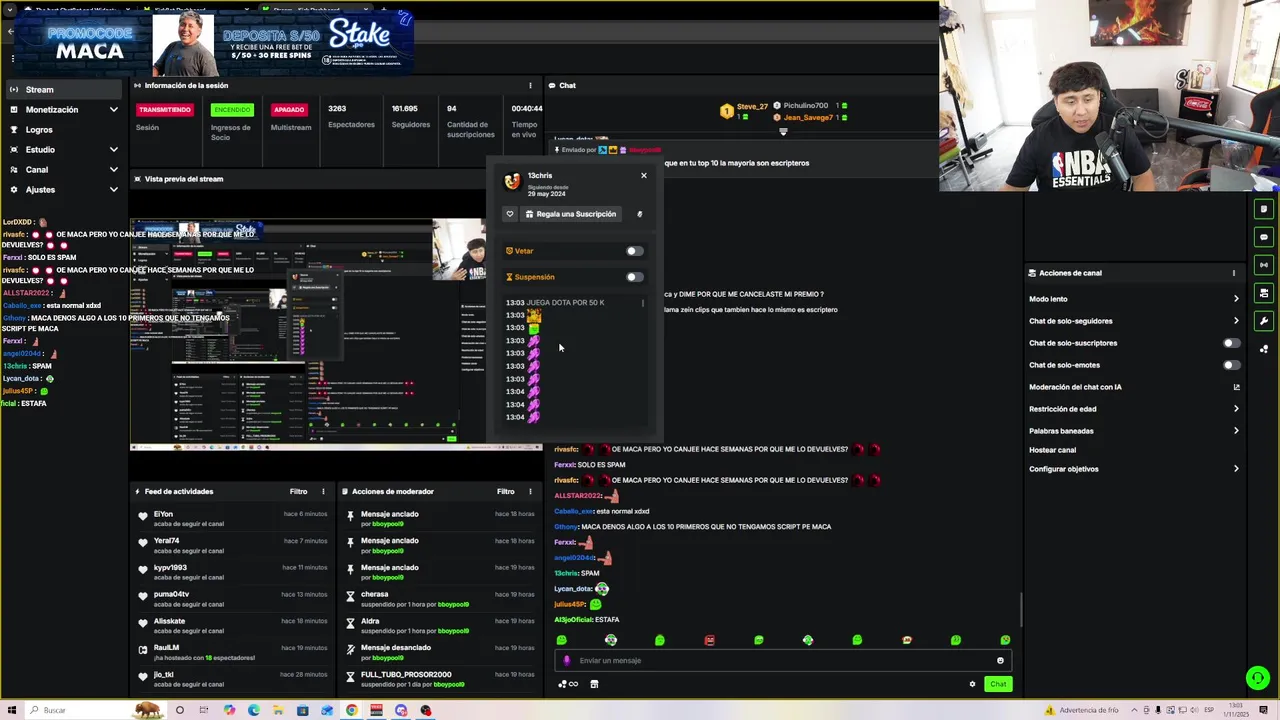This screenshot has width=1280, height=720.
Task: Toggle the Suspensión switch
Action: 635,277
